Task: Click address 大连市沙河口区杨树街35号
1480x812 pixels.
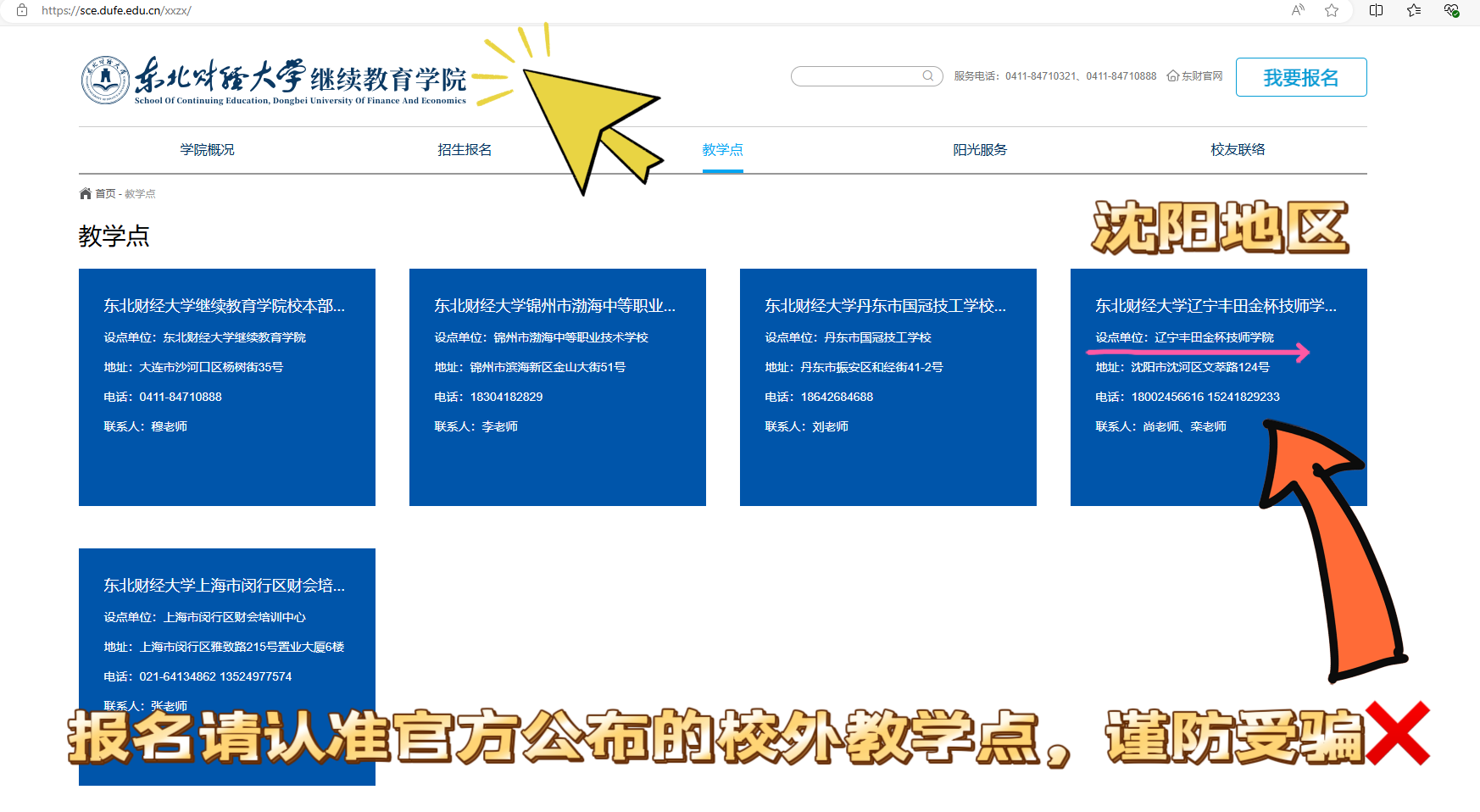Action: [193, 367]
